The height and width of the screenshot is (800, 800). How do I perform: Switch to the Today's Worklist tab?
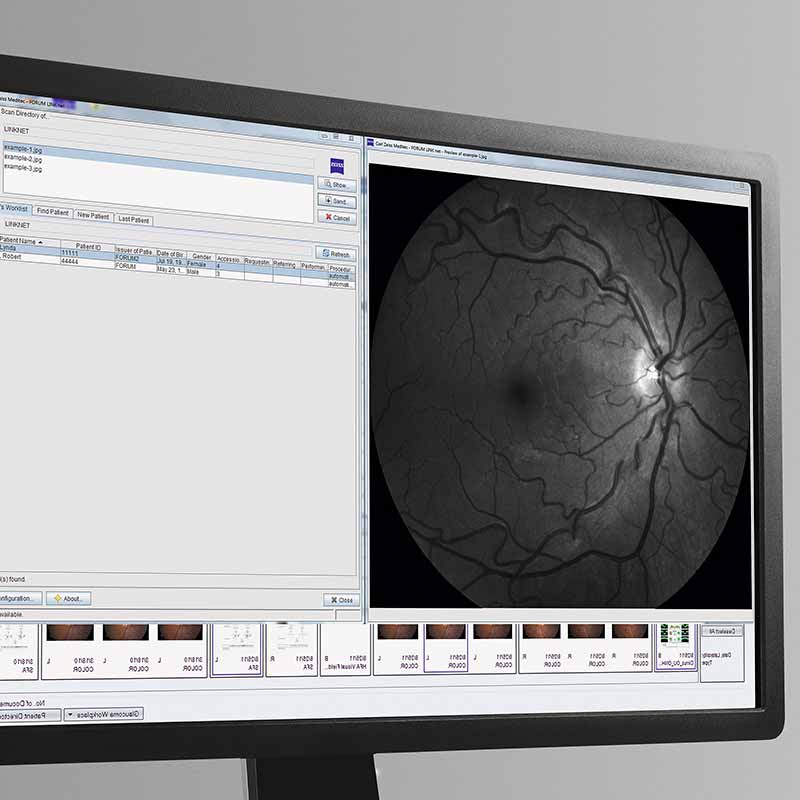(x=14, y=208)
